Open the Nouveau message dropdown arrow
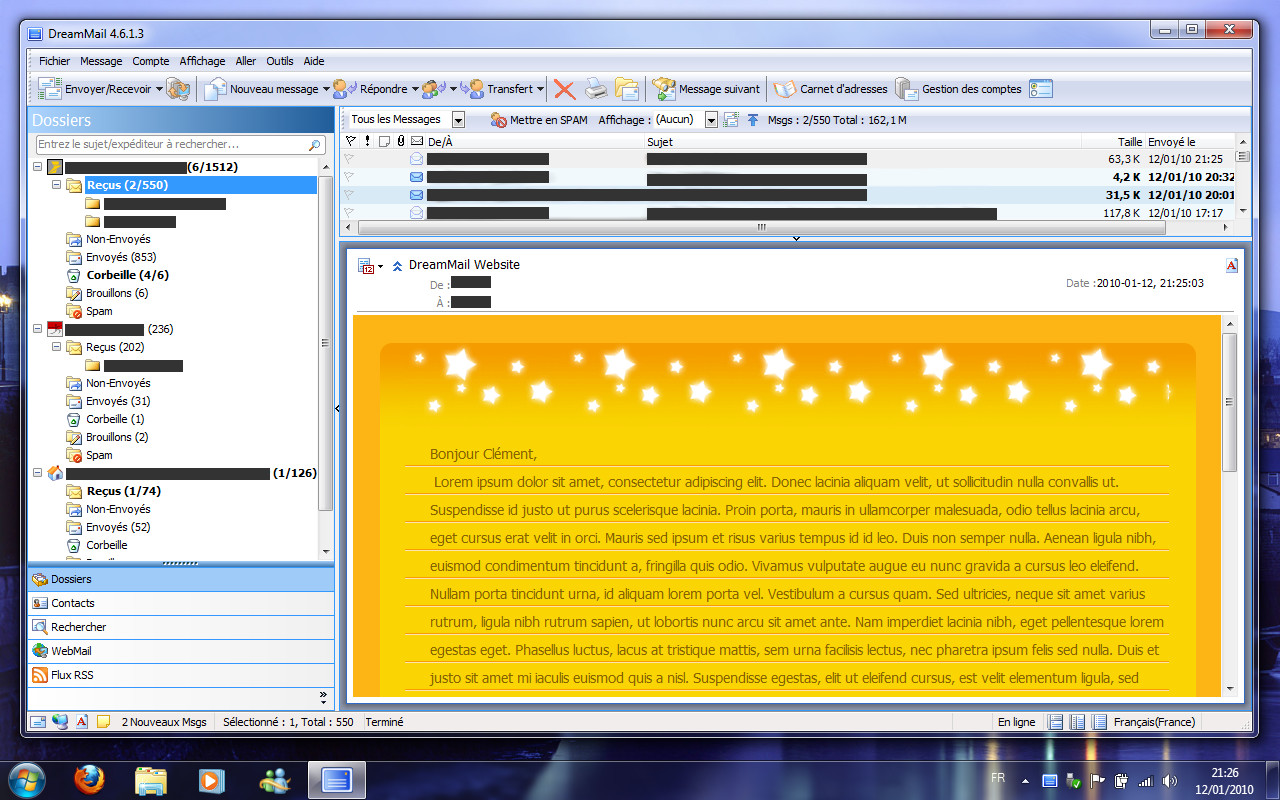The height and width of the screenshot is (800, 1280). point(326,89)
